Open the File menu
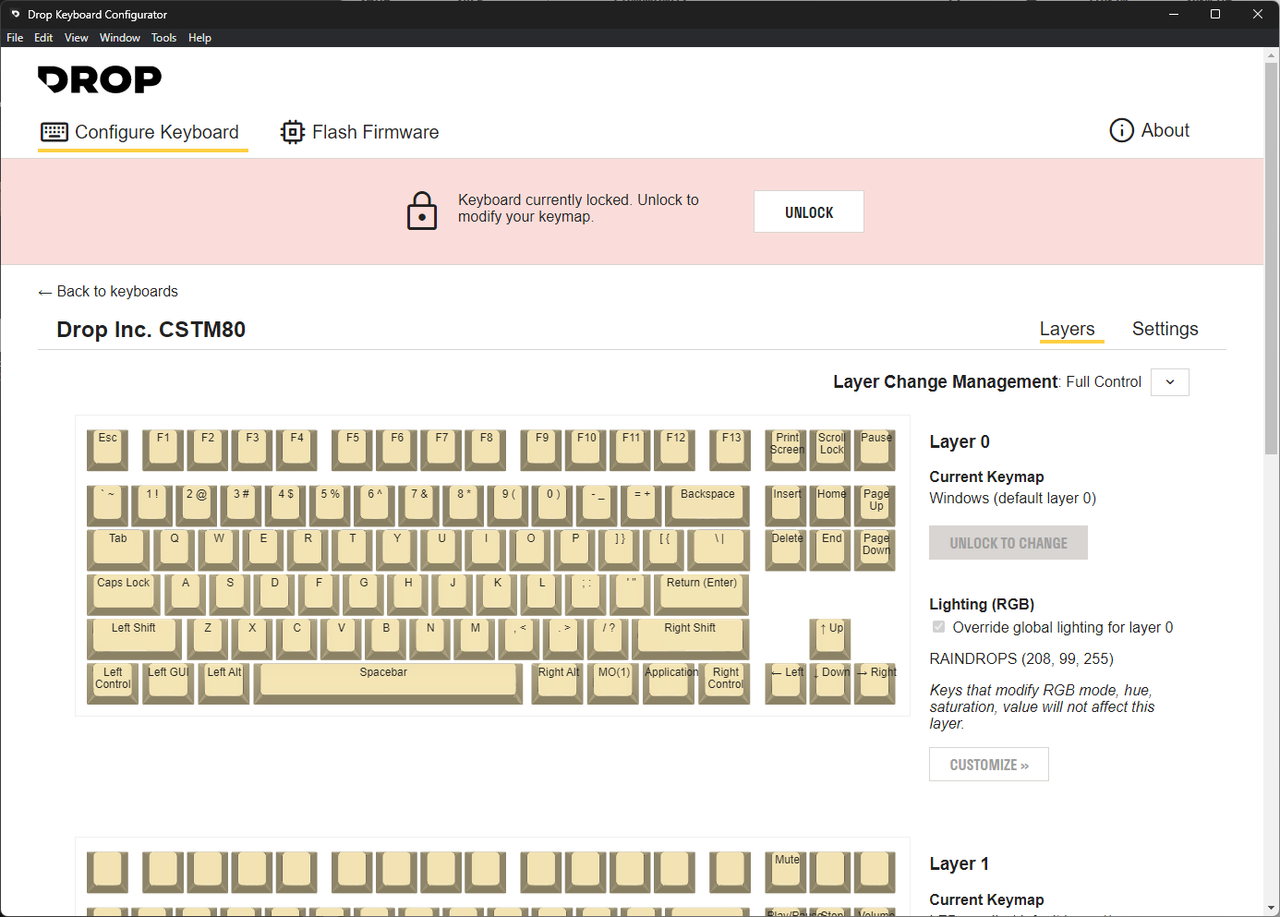 pyautogui.click(x=15, y=38)
